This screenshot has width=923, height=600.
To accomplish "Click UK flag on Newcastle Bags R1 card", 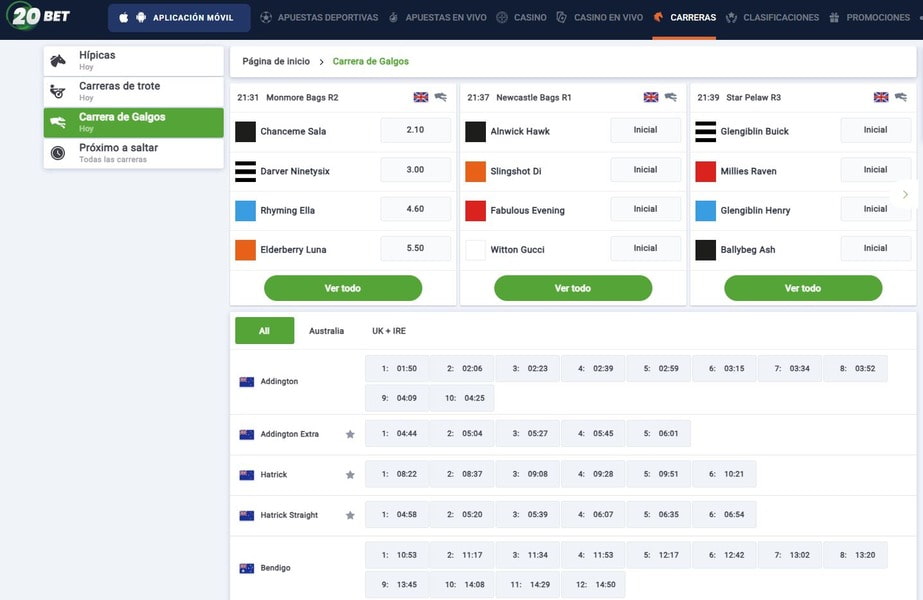I will pos(651,97).
